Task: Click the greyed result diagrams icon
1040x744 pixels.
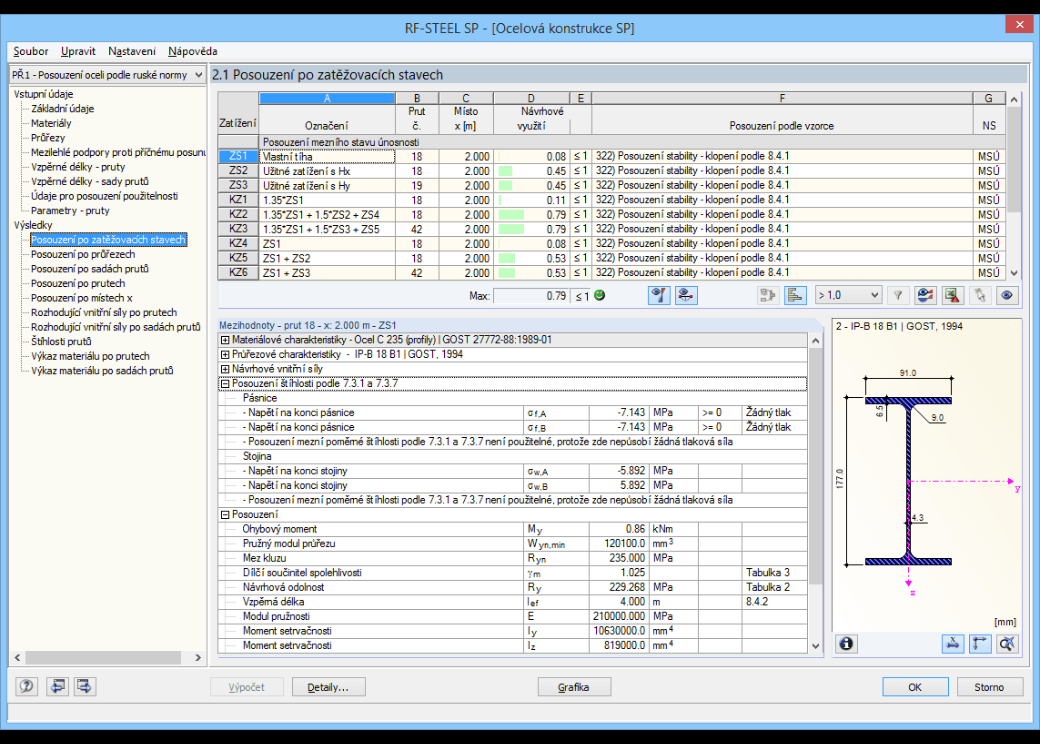Action: 767,296
